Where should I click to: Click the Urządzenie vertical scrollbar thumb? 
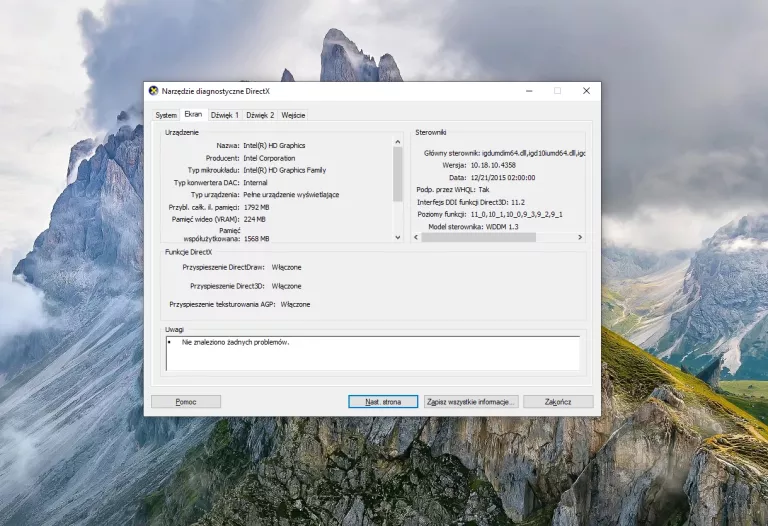point(398,174)
